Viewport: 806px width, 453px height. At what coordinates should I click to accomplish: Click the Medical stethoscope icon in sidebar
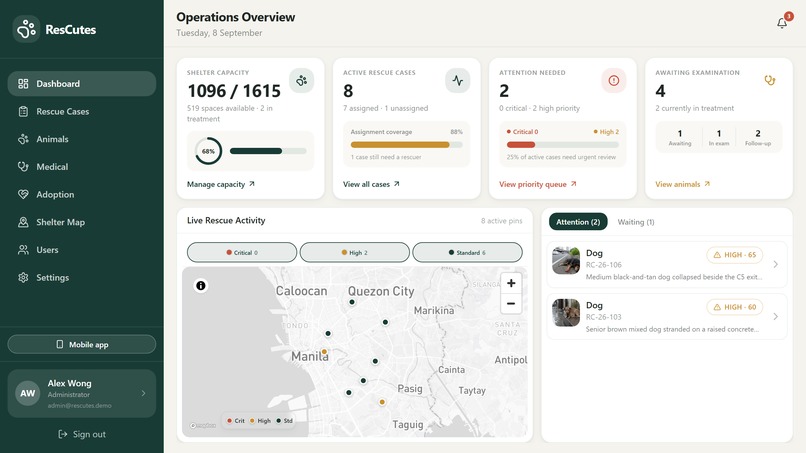pyautogui.click(x=23, y=167)
